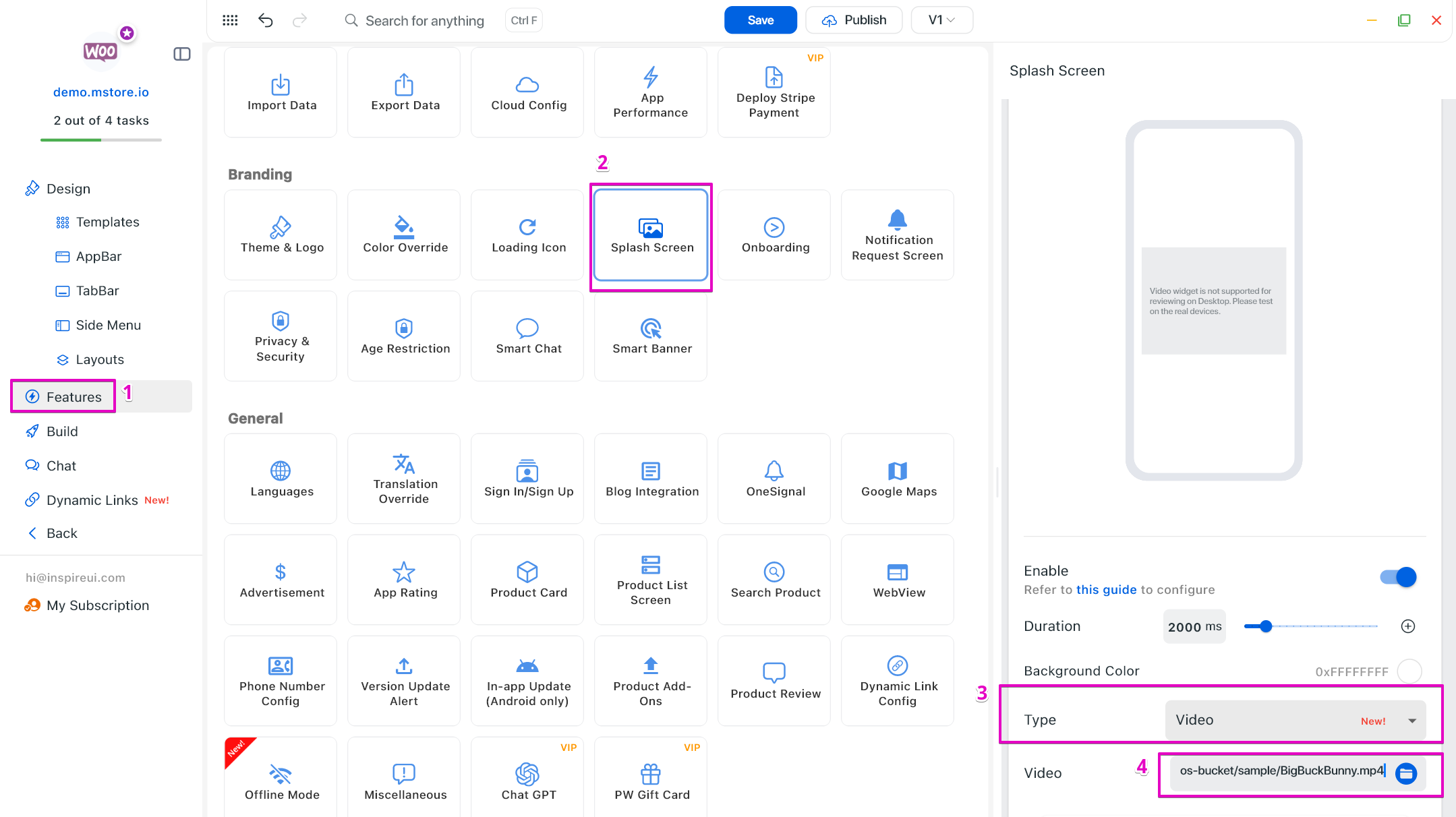
Task: Select the Chat GPT feature icon
Action: pos(527,773)
